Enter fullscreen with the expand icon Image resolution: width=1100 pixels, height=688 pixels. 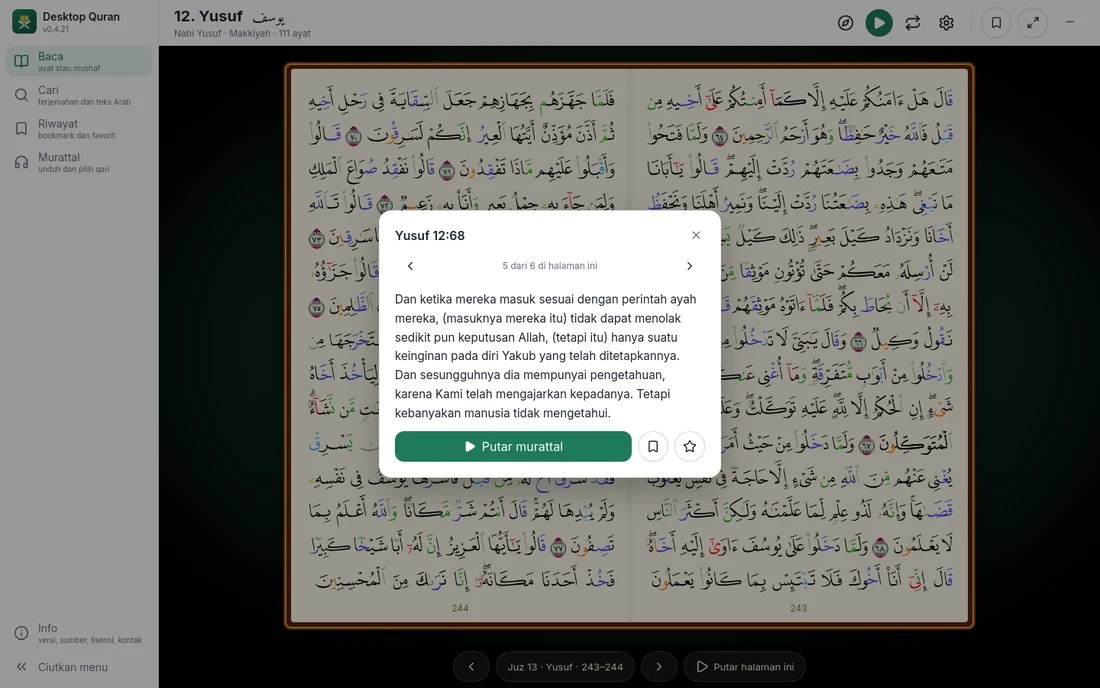click(1033, 23)
